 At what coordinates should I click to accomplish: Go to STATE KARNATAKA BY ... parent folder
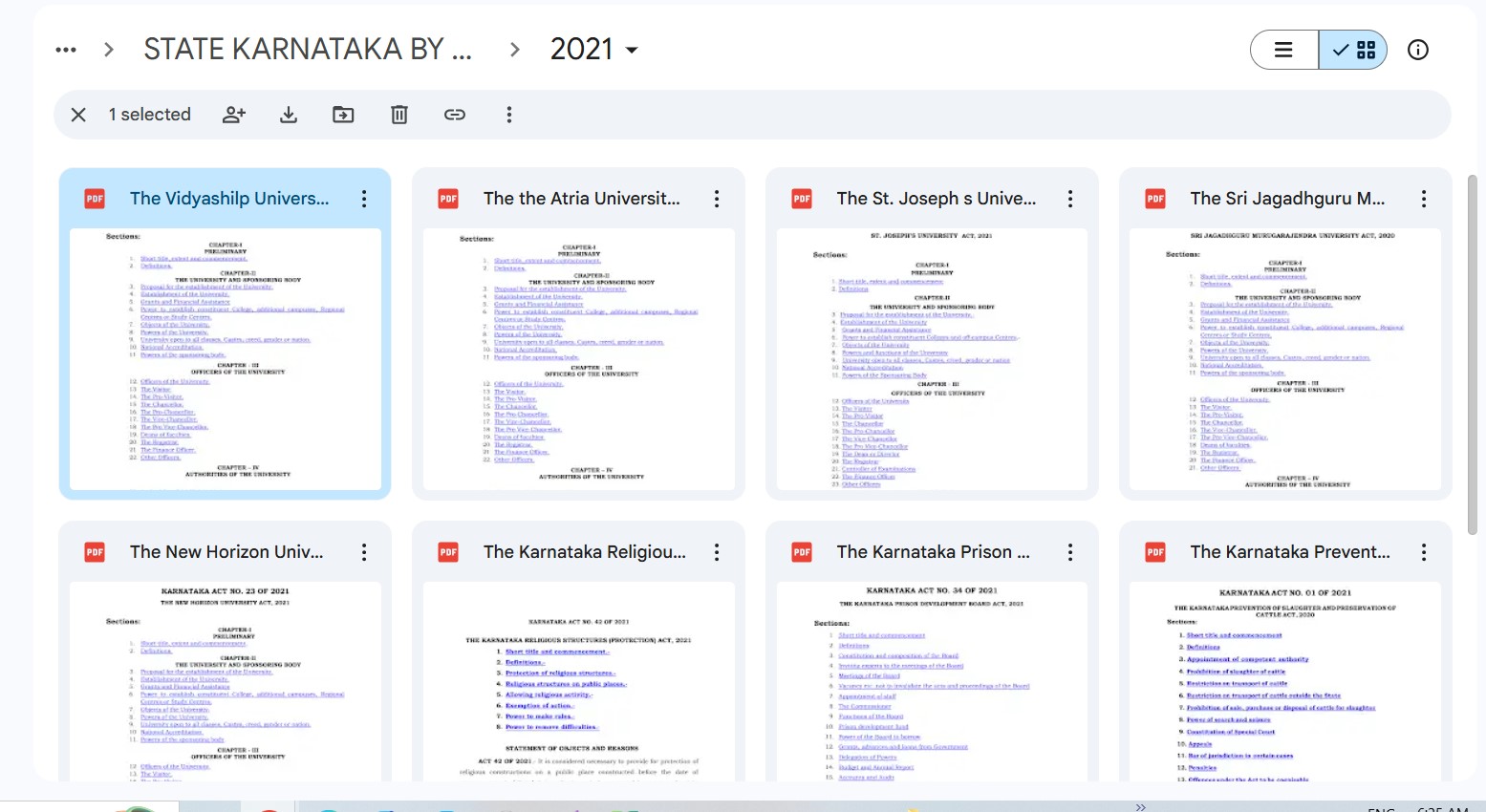308,50
